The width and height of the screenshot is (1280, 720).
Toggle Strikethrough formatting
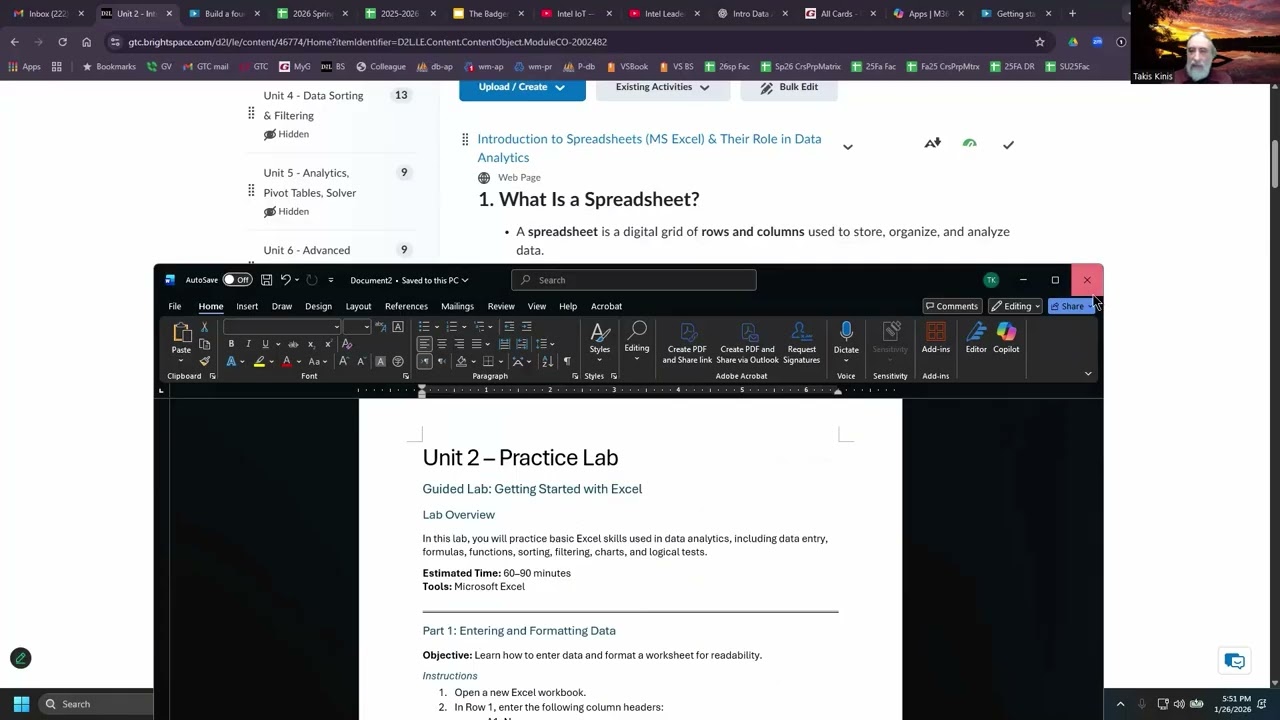[292, 344]
